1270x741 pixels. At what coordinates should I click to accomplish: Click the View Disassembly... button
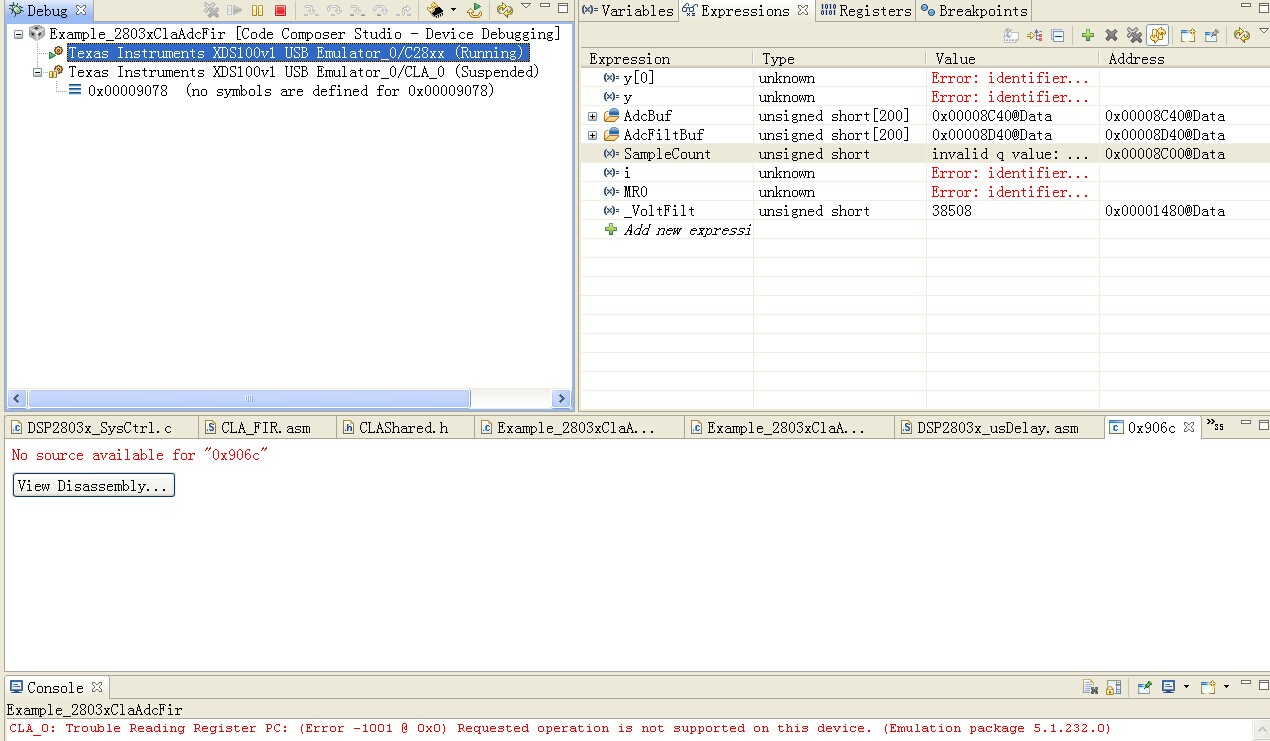94,486
